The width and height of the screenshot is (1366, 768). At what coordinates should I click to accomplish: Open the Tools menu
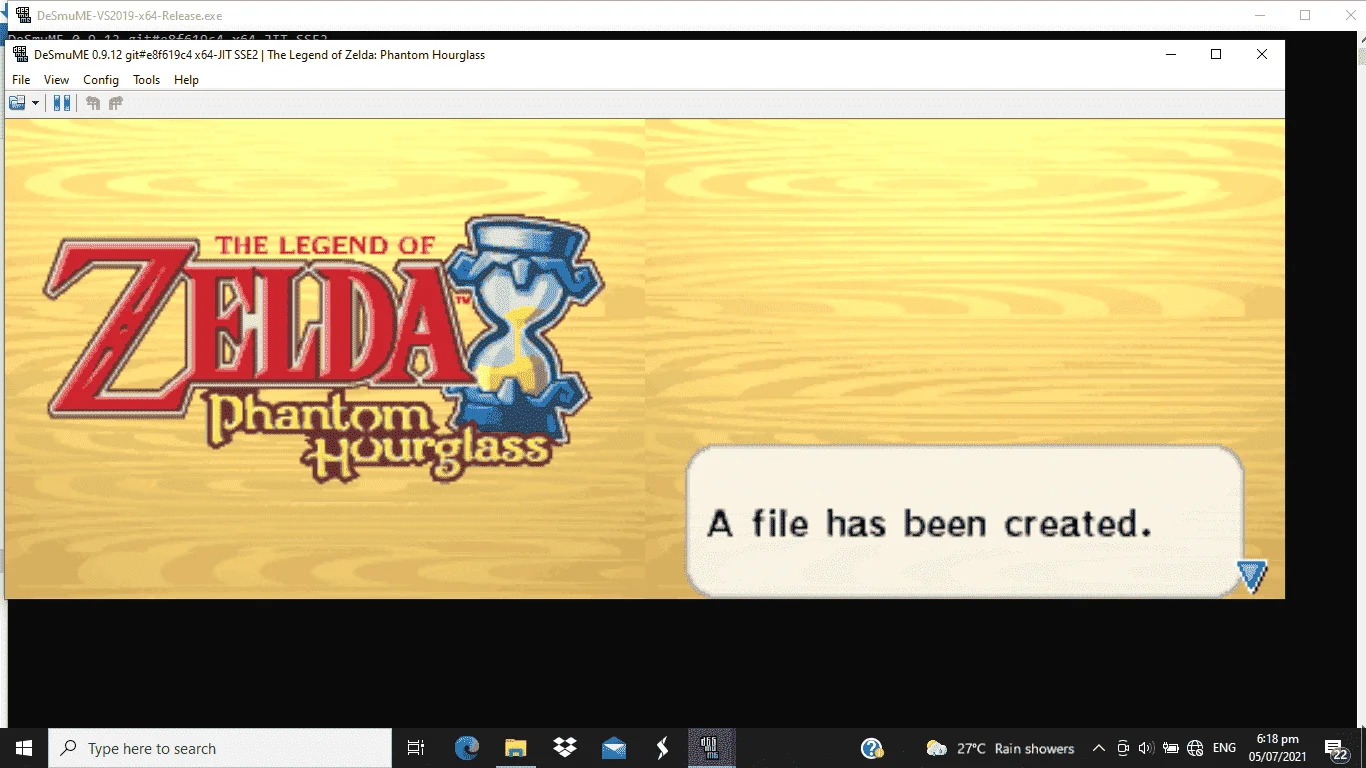(146, 80)
